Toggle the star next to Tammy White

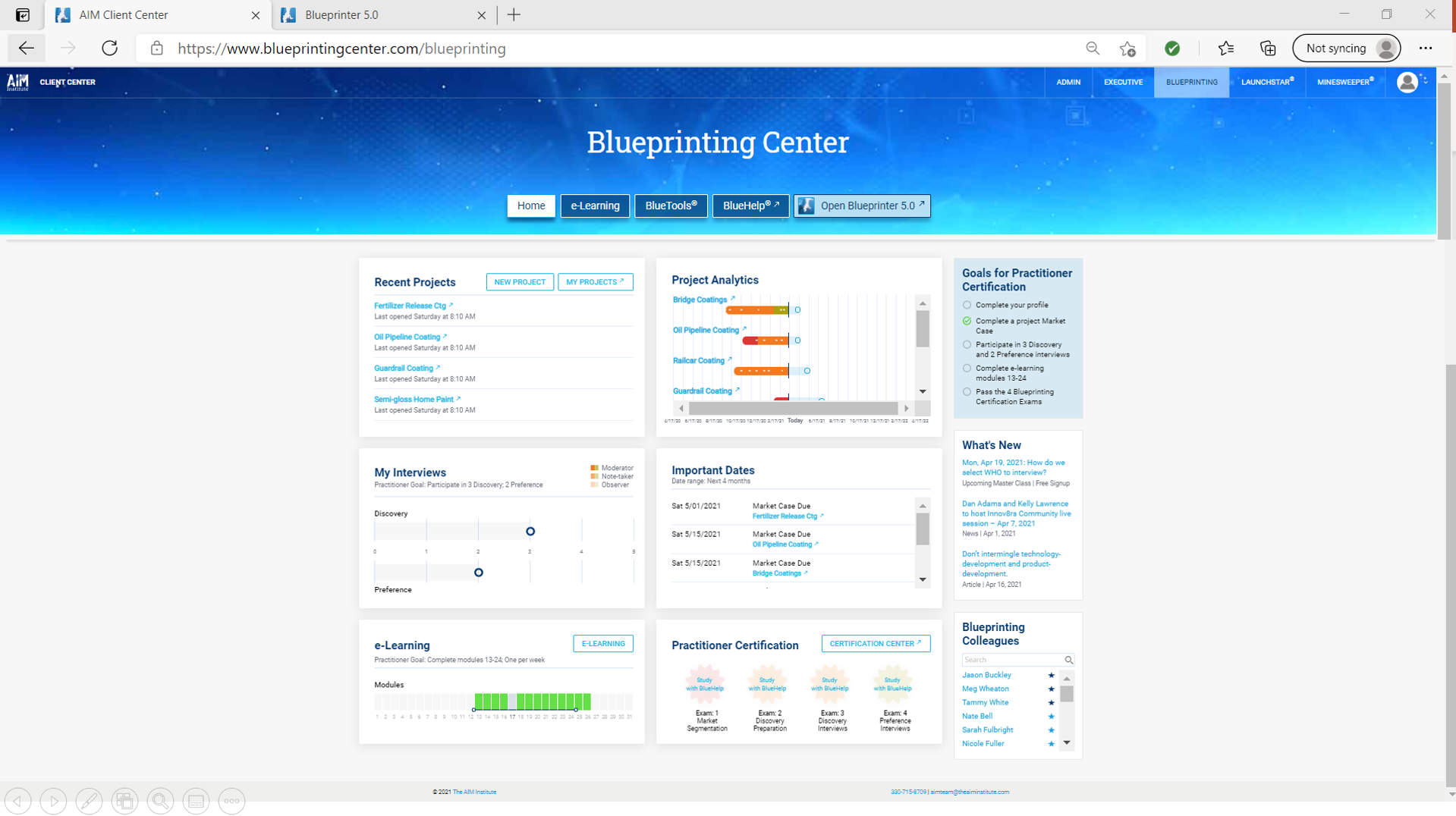click(x=1051, y=702)
